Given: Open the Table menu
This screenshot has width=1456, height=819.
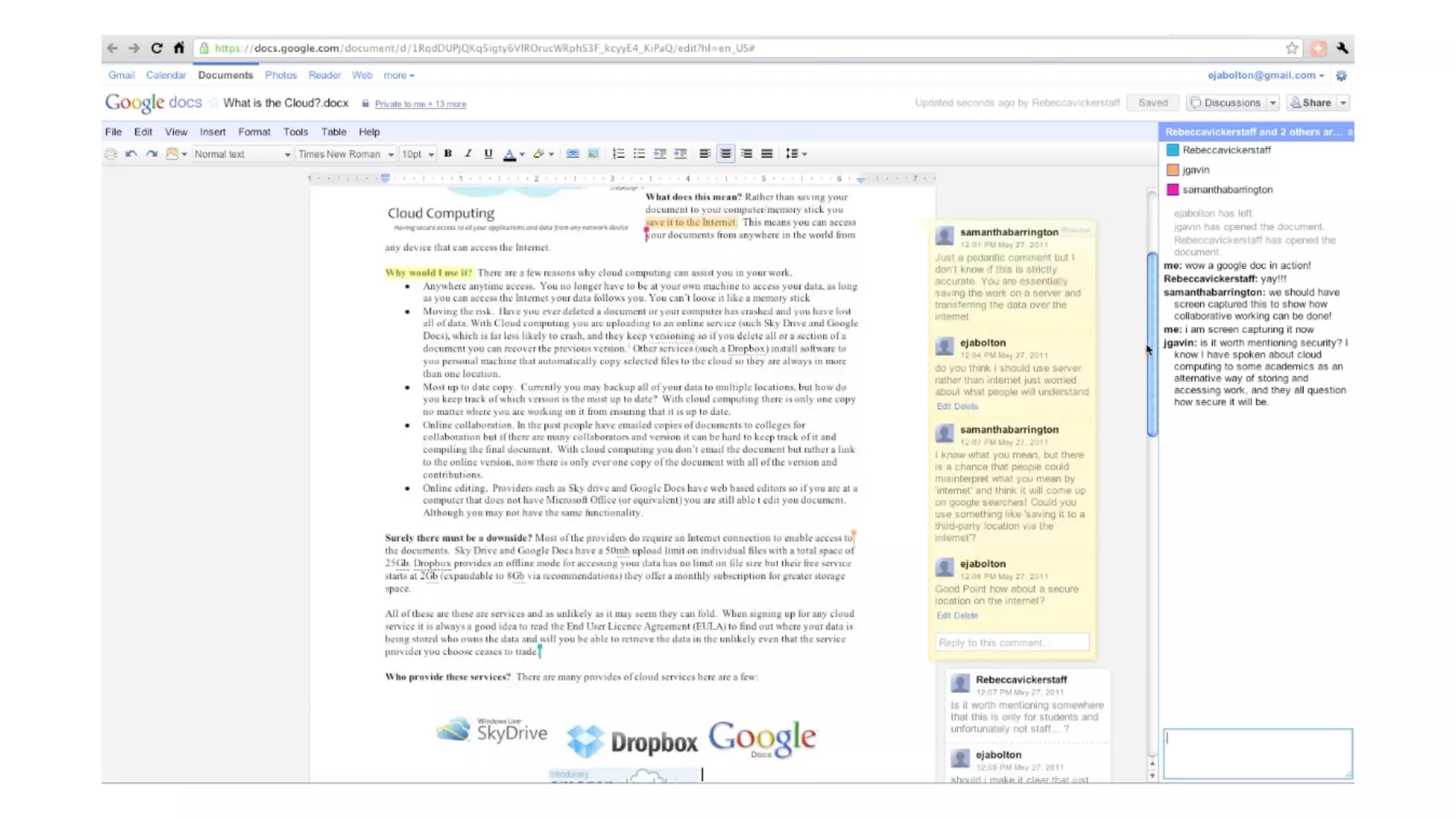Looking at the screenshot, I should point(333,132).
